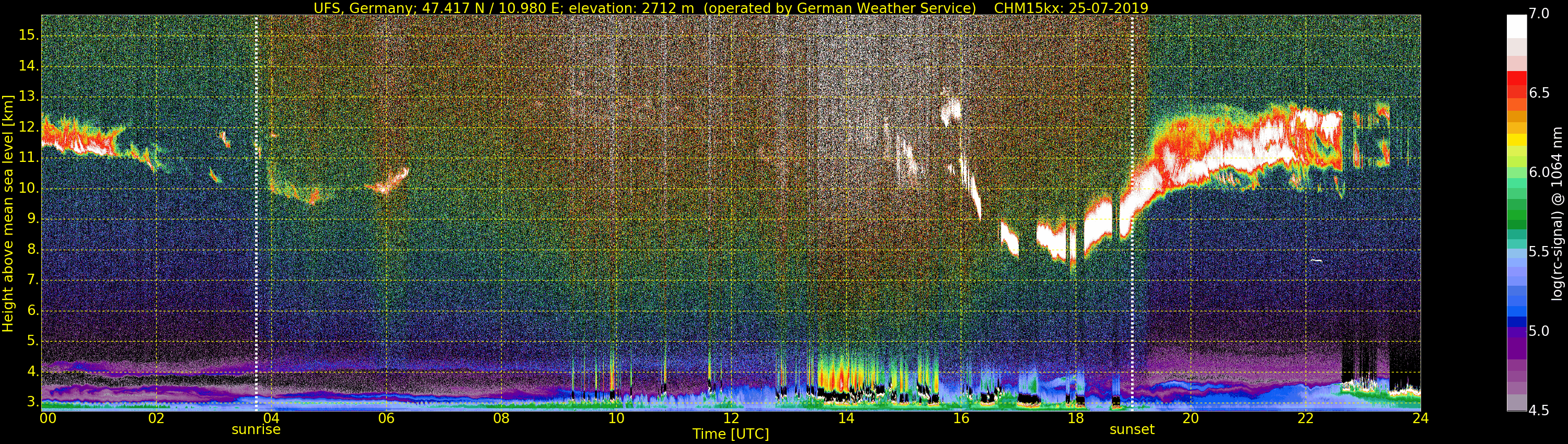Click the '16' time tick label
Screen dimensions: 1568x444
[x=961, y=418]
